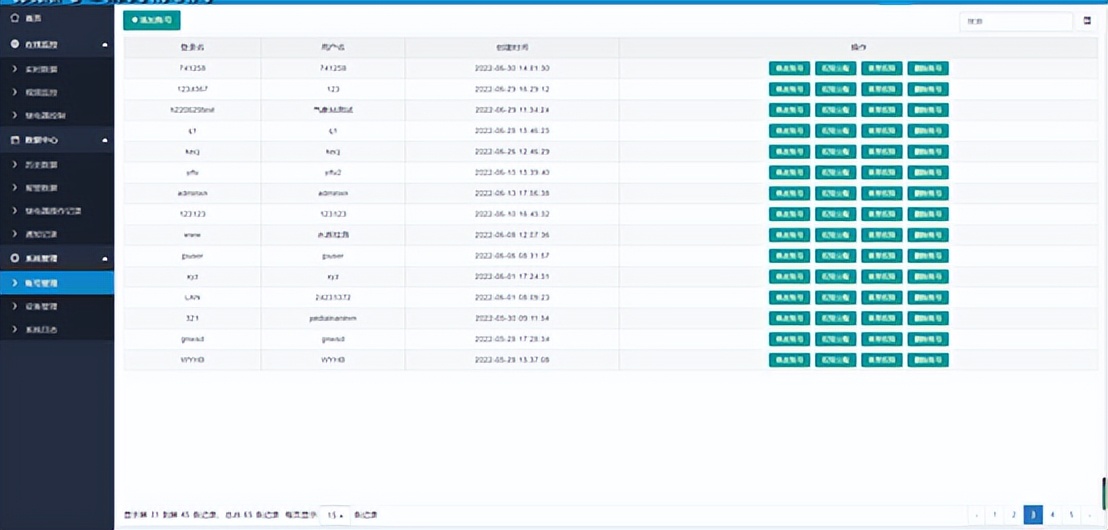1108x530 pixels.
Task: Click the green 添加账号 add account button
Action: tap(152, 20)
